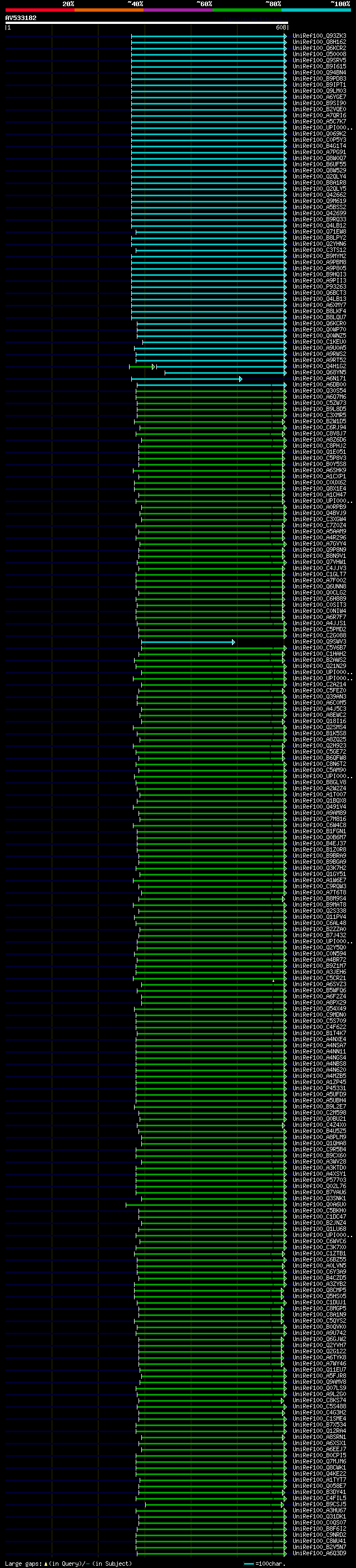Click the green ~80% identity legend bar
The height and width of the screenshot is (1568, 356).
(247, 10)
